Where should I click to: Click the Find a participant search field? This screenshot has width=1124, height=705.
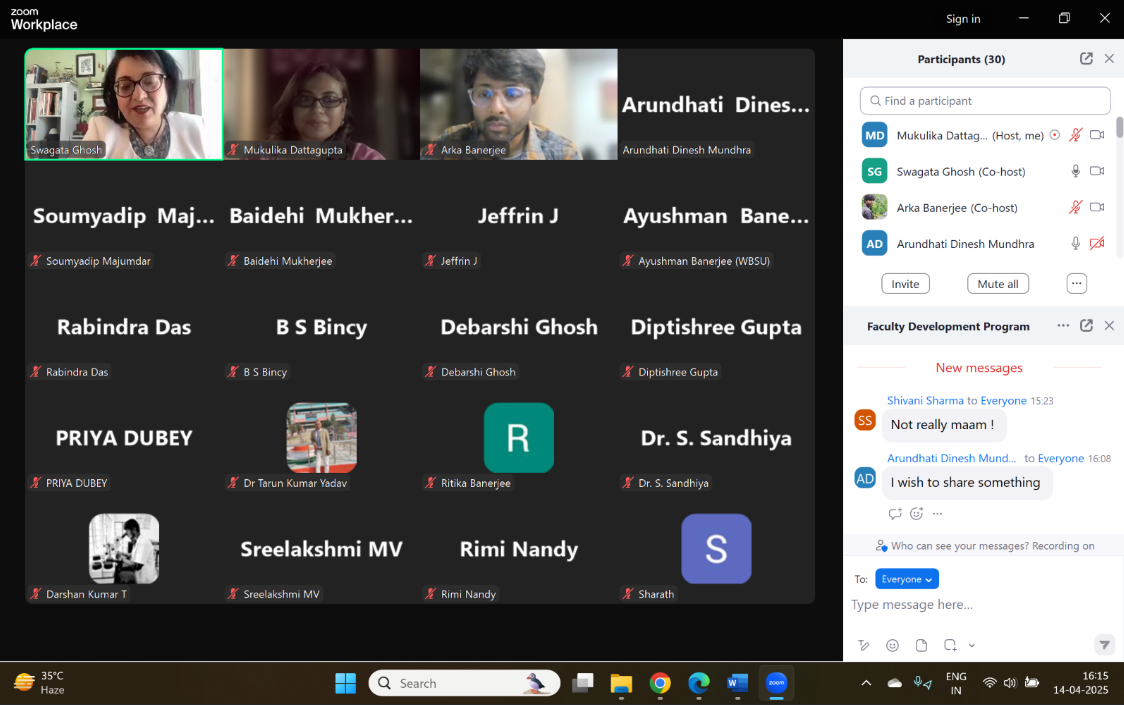(985, 101)
